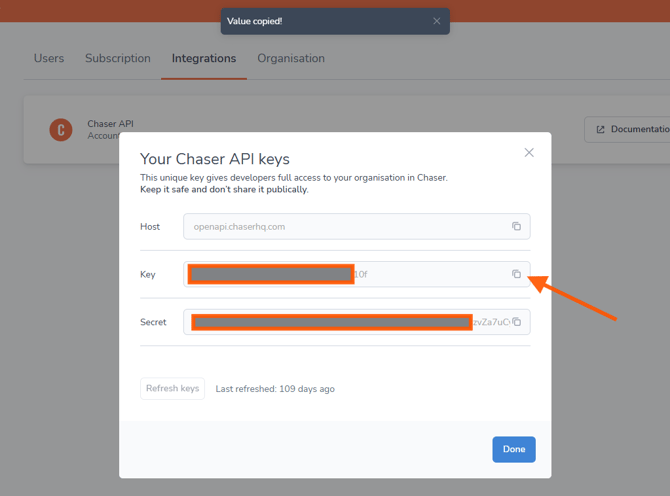This screenshot has width=670, height=496.
Task: Copy the Secret value icon
Action: click(x=516, y=322)
